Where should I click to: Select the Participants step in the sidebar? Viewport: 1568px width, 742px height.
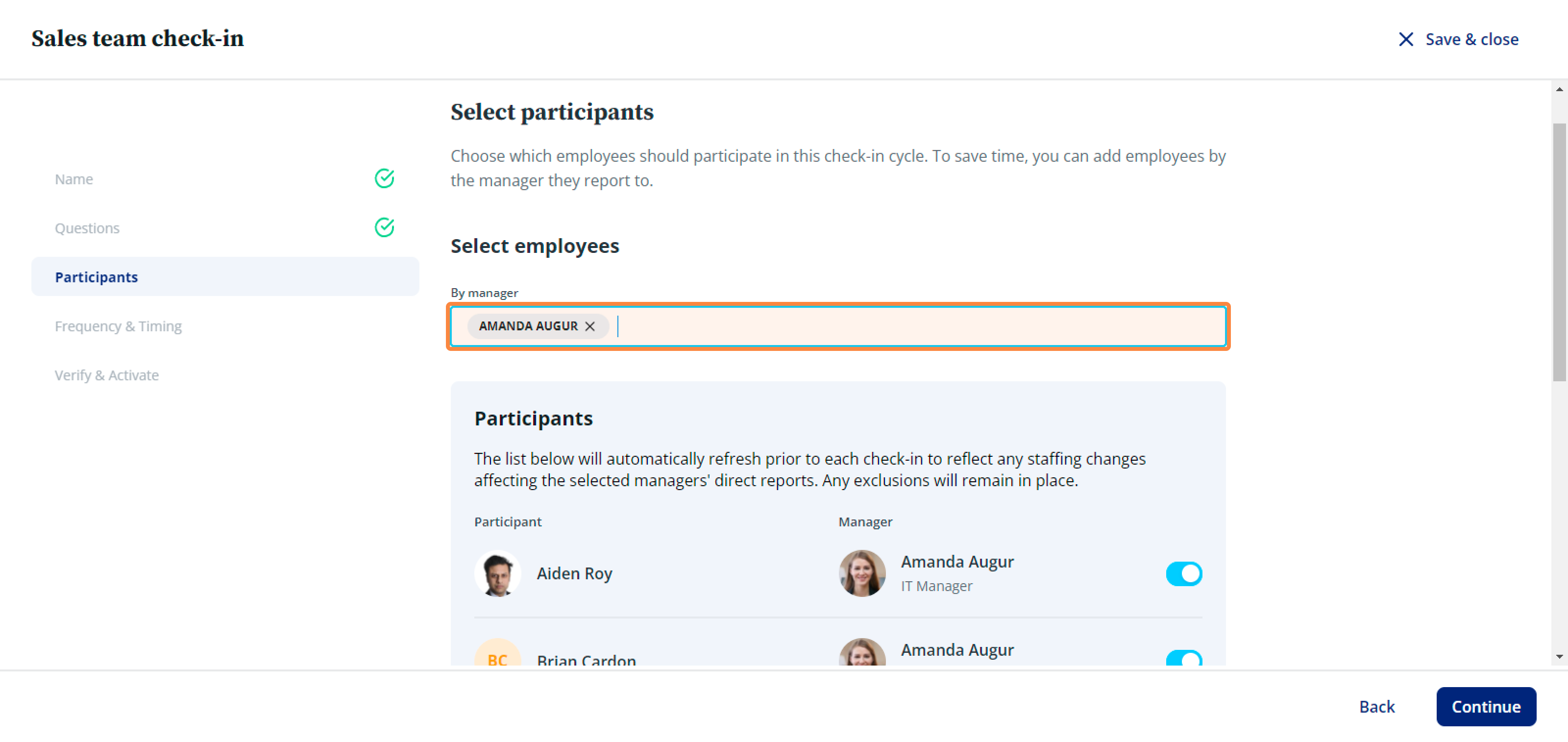pyautogui.click(x=225, y=277)
